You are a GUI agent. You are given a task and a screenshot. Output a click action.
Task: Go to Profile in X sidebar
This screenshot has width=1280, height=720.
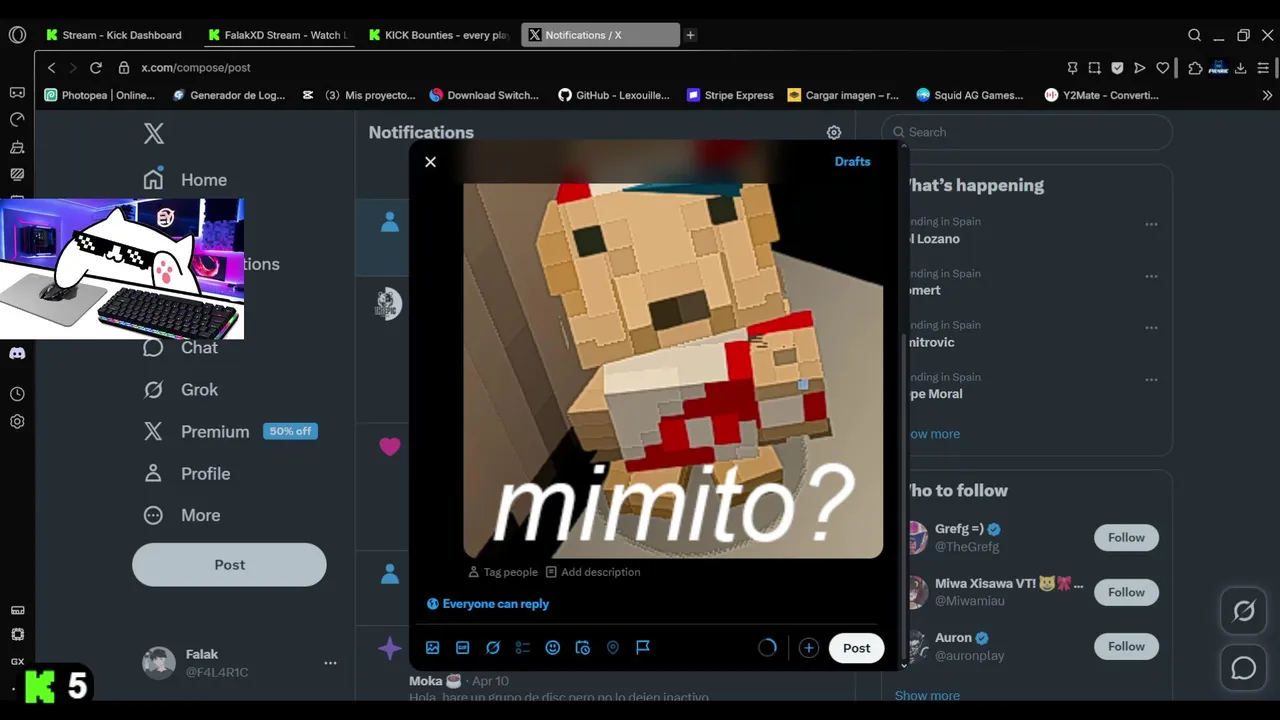[x=187, y=474]
